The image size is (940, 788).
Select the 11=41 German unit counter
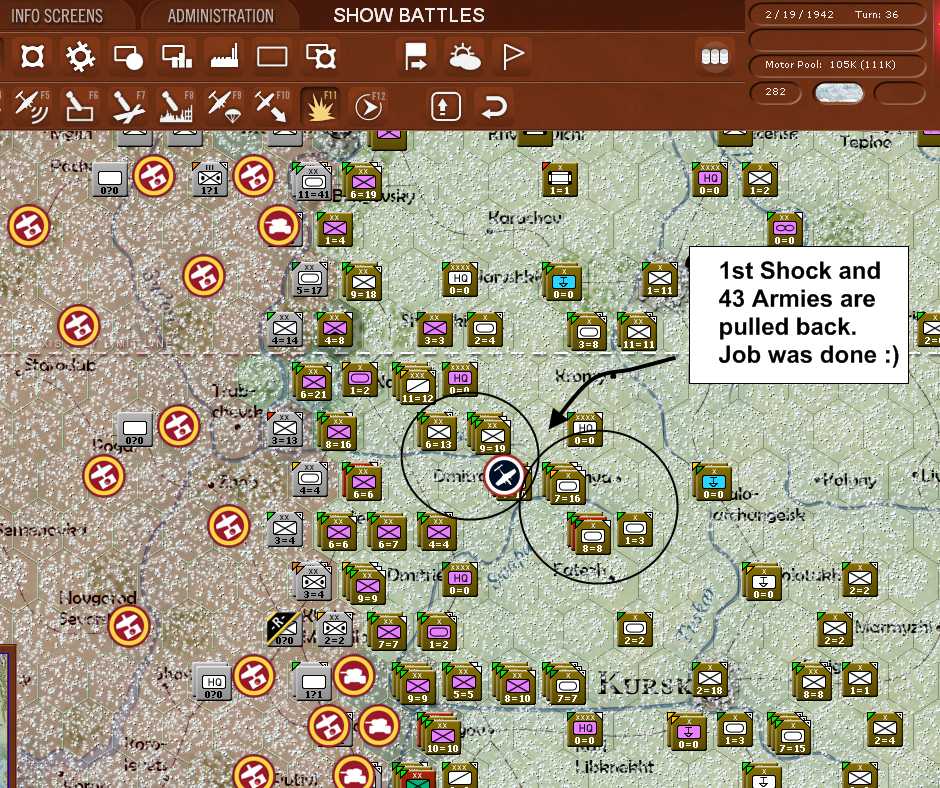pyautogui.click(x=312, y=181)
